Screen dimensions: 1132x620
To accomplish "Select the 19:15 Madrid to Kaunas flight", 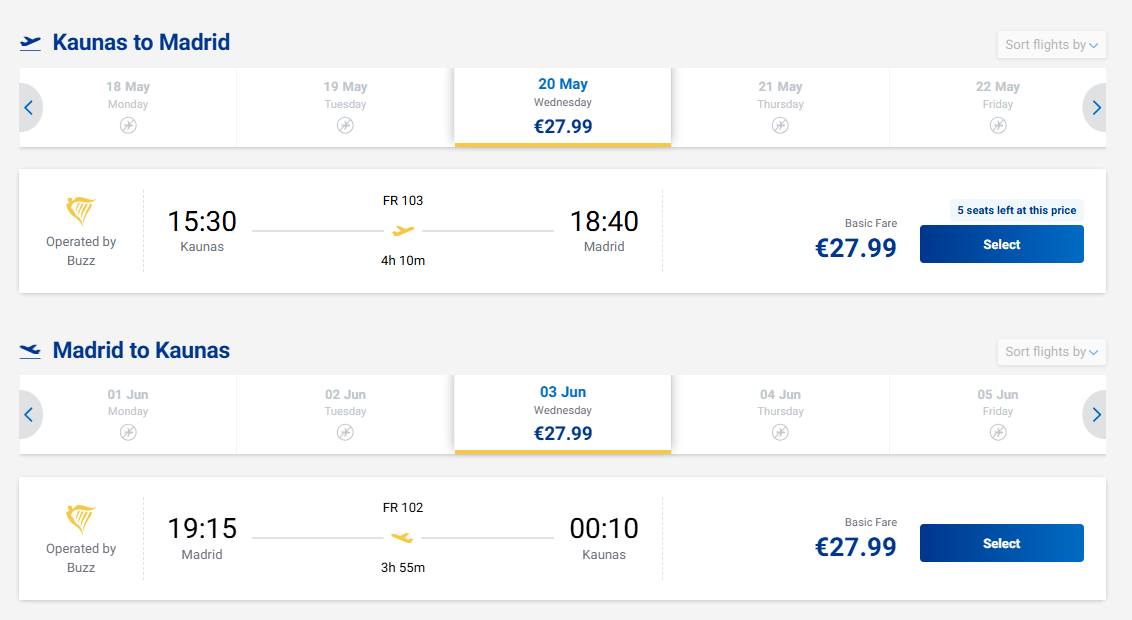I will (1001, 543).
